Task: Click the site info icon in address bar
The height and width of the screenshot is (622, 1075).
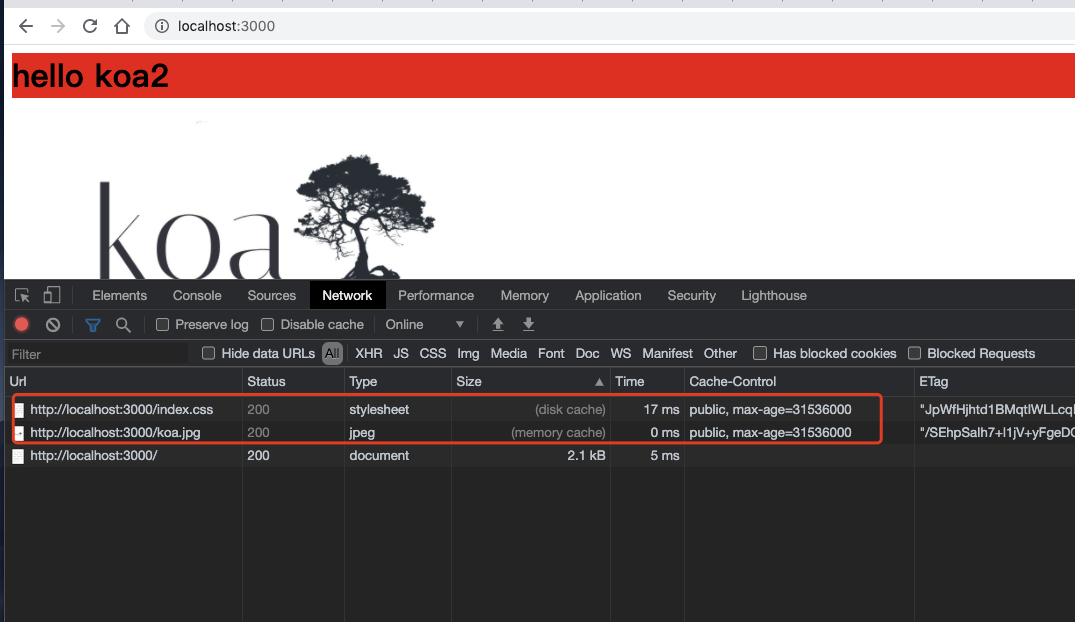Action: [x=162, y=26]
